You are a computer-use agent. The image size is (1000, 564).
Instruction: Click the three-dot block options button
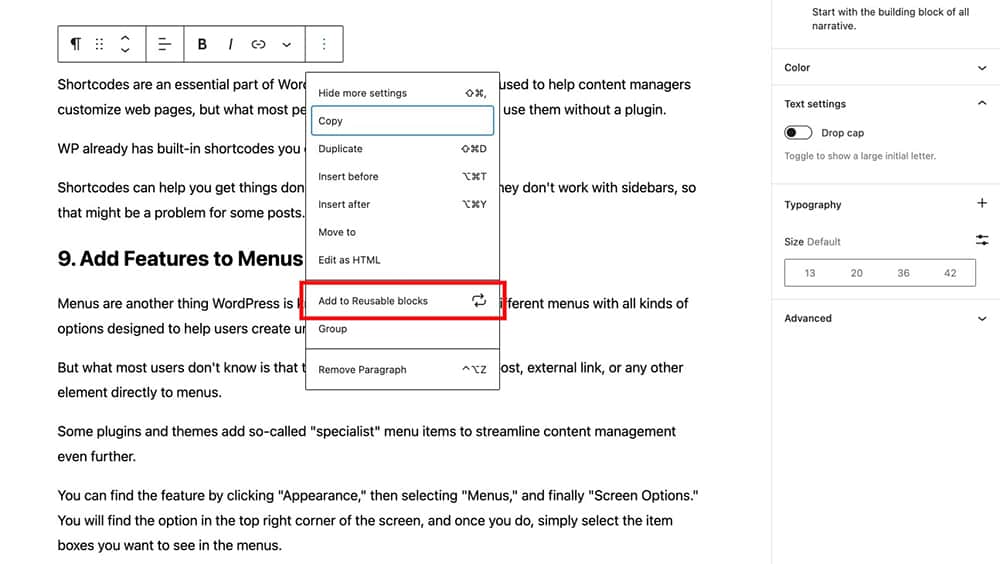click(x=324, y=44)
